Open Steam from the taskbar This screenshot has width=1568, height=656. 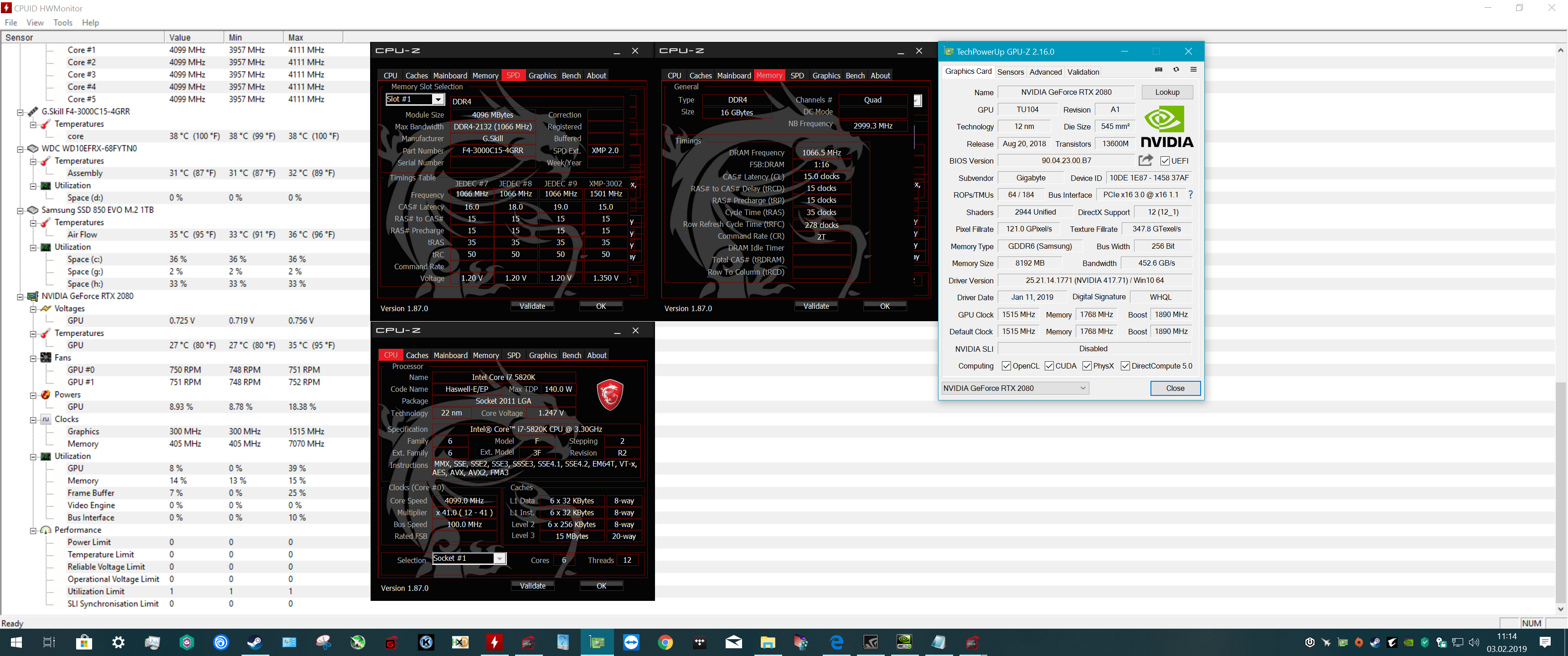(x=254, y=643)
